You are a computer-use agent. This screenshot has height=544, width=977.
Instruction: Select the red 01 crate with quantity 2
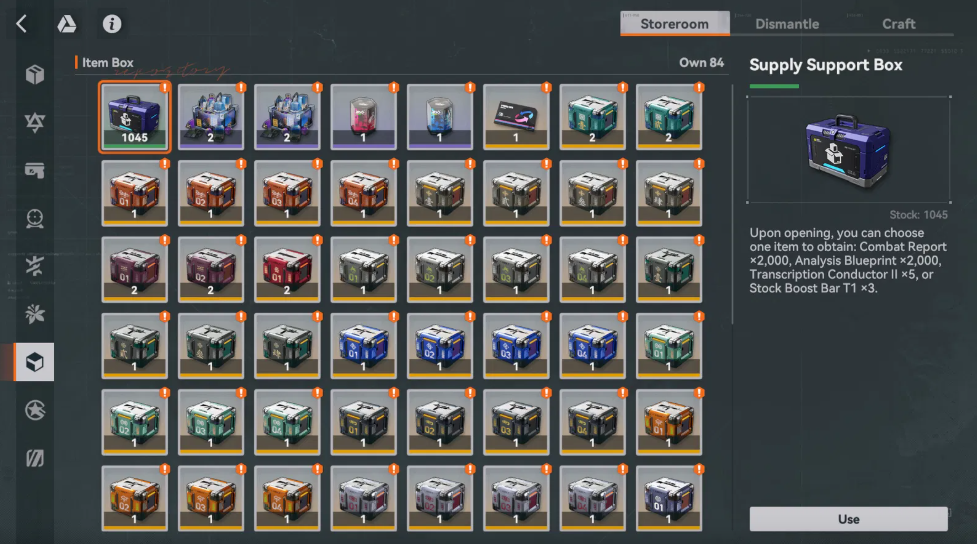tap(287, 270)
